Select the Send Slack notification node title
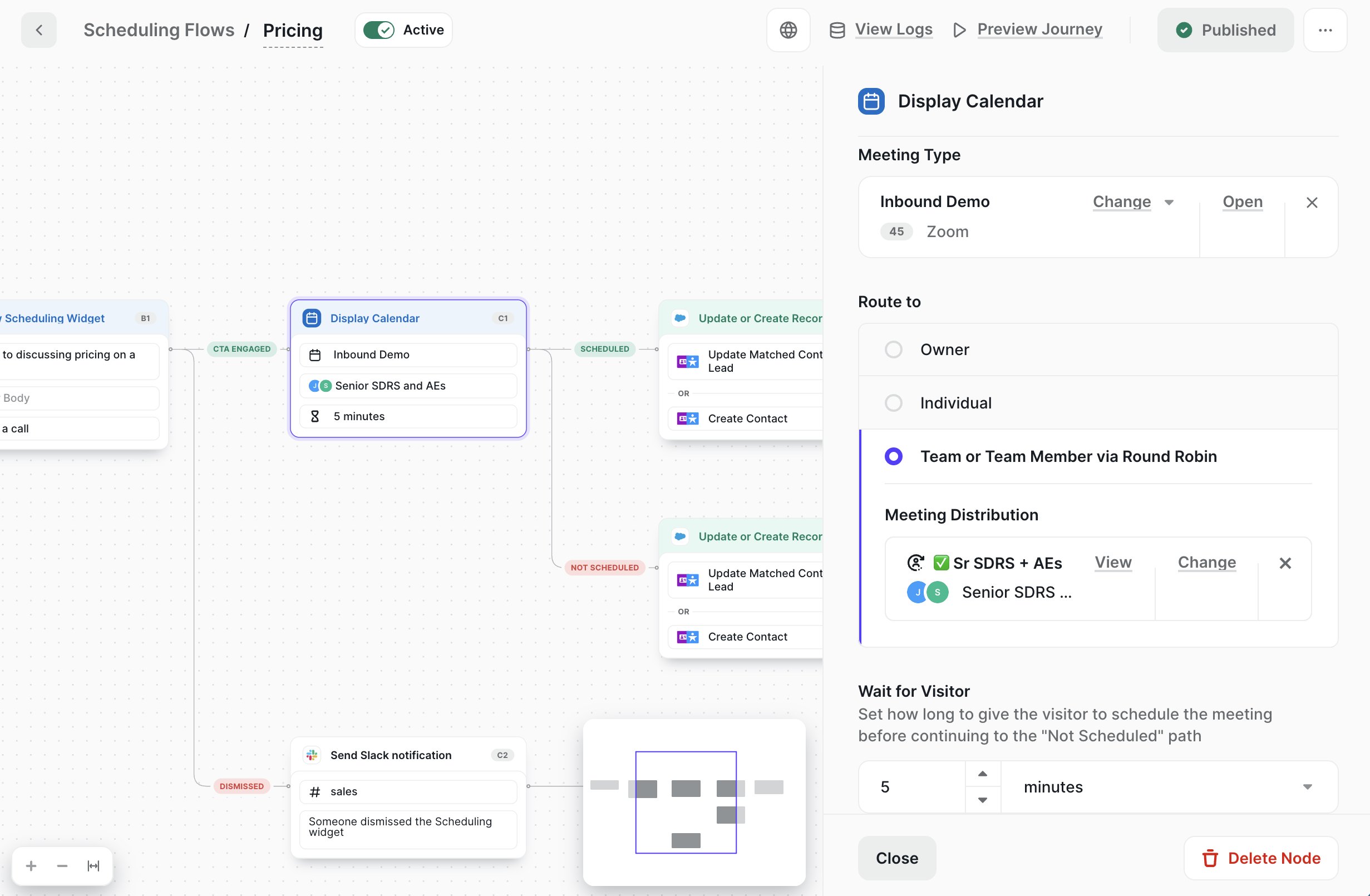The width and height of the screenshot is (1370, 896). click(390, 755)
